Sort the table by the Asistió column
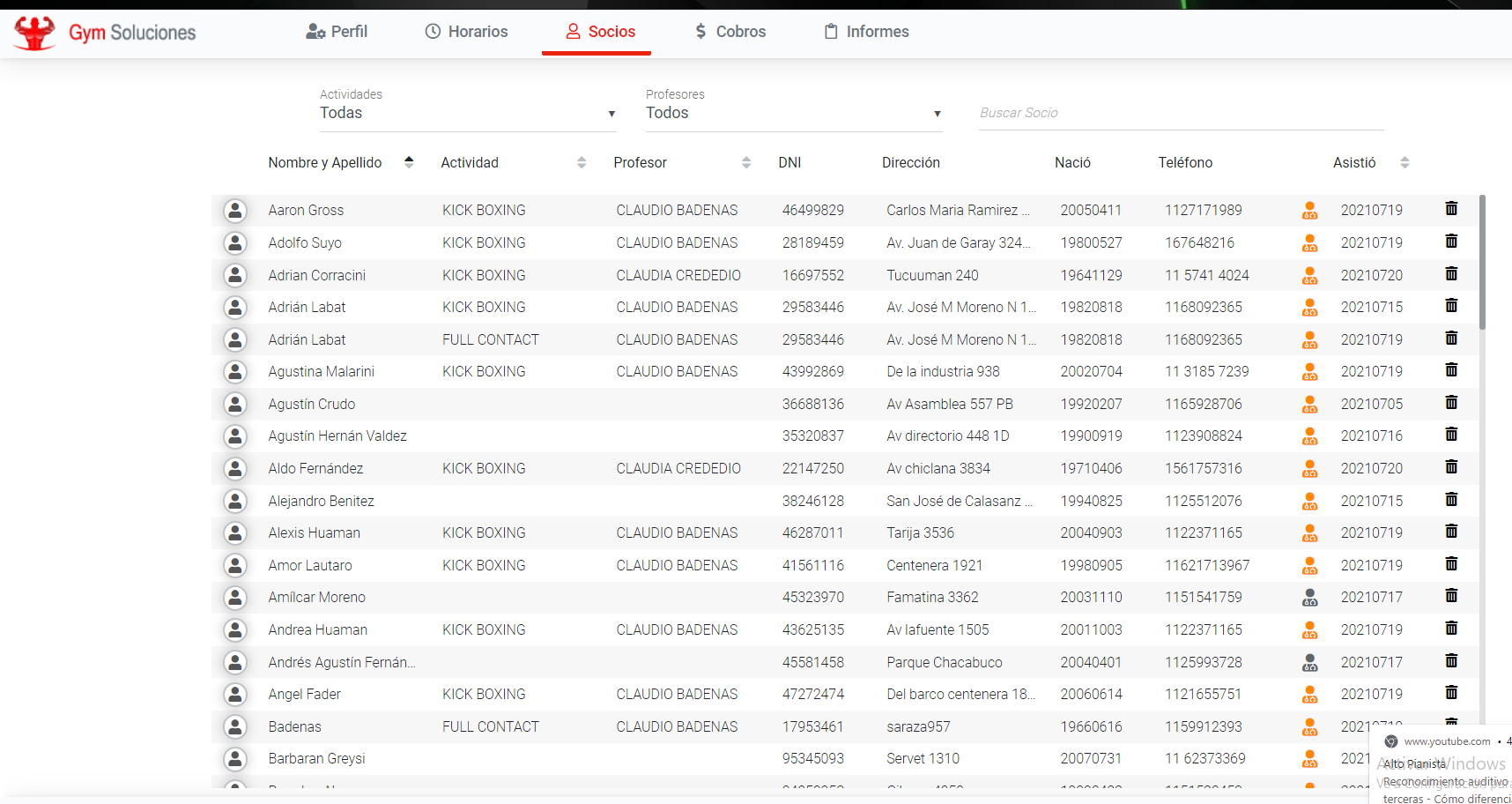The image size is (1512, 804). 1405,162
